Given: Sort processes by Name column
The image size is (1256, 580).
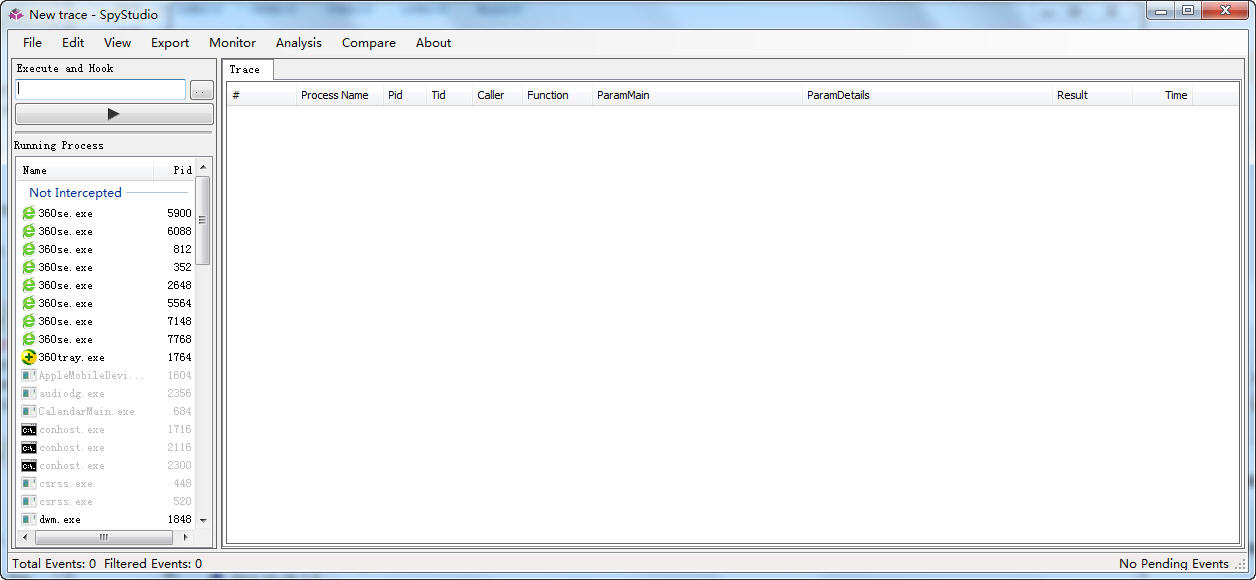Looking at the screenshot, I should pyautogui.click(x=86, y=170).
